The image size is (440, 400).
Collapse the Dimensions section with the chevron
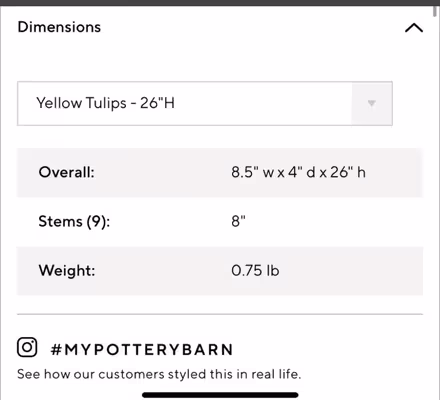414,28
